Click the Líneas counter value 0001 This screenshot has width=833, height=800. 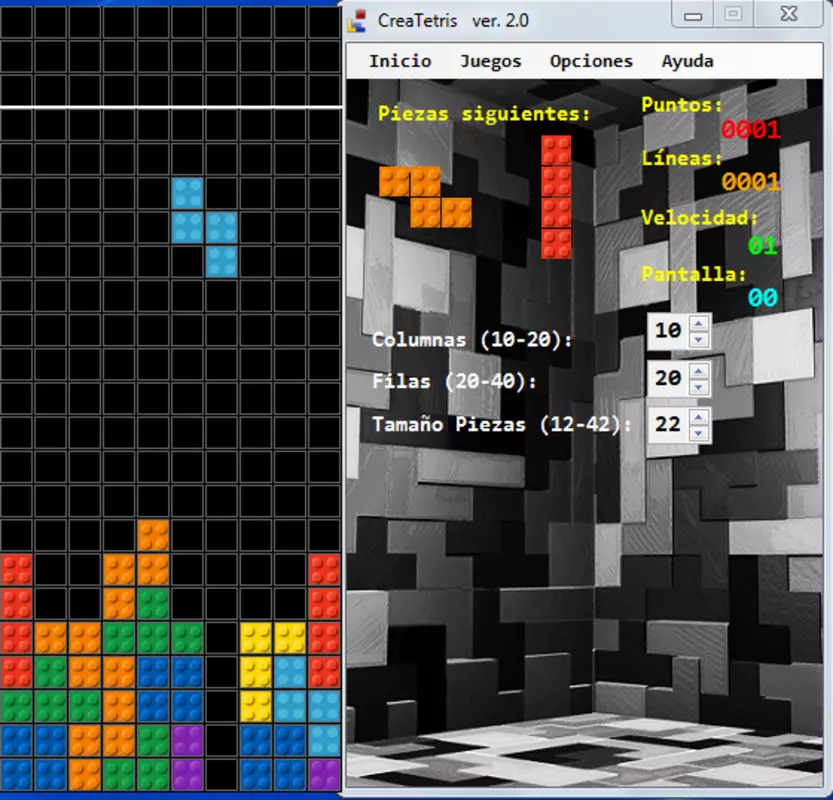coord(751,182)
